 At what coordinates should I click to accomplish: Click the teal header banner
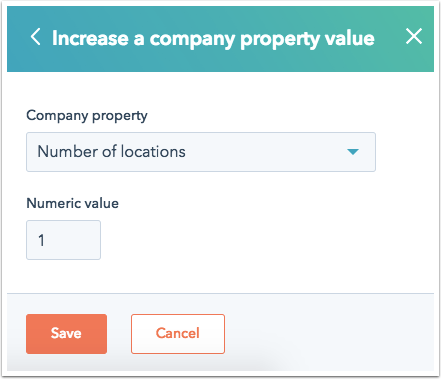click(x=220, y=39)
